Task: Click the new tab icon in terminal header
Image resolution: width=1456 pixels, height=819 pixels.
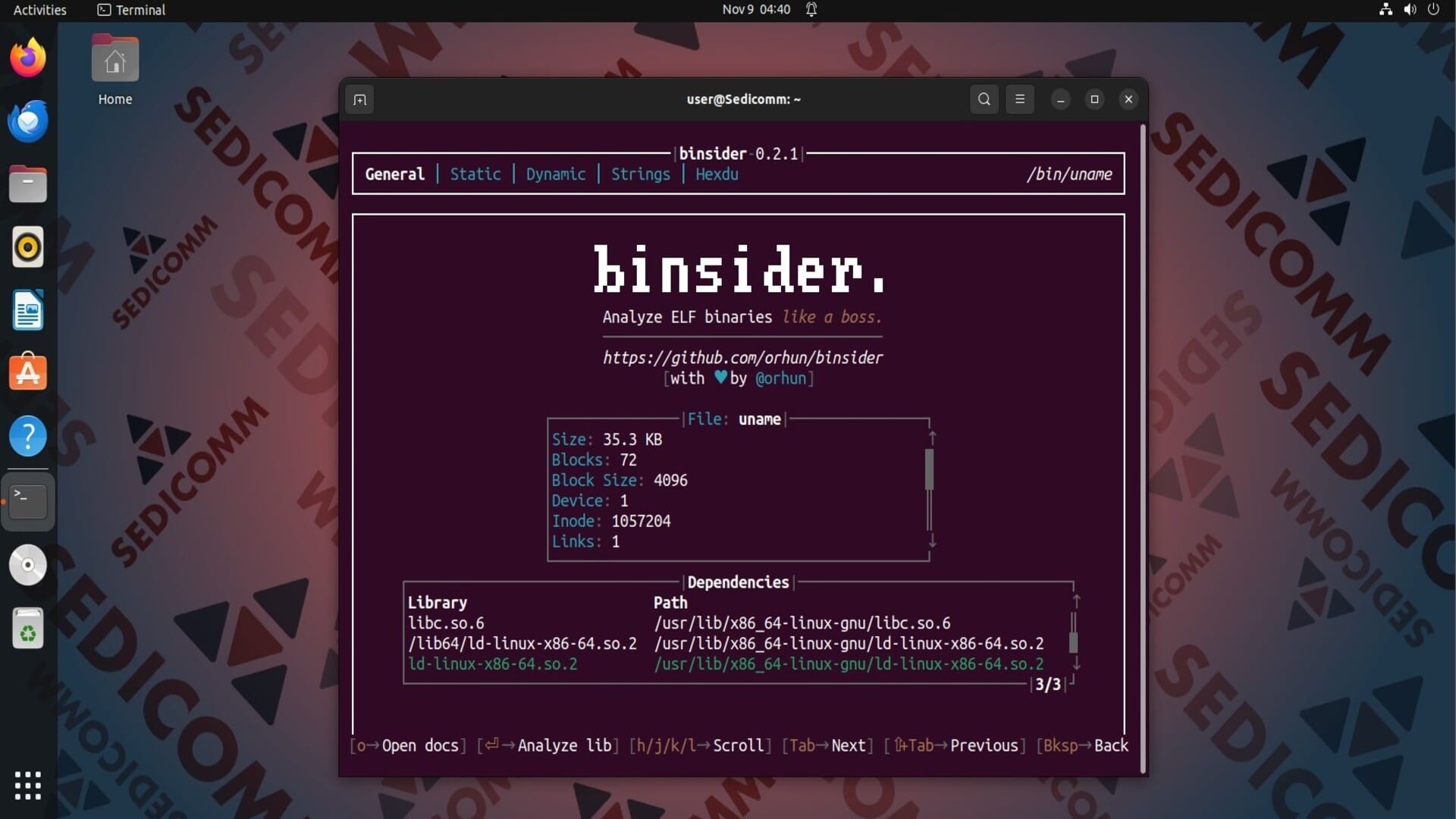Action: coord(359,99)
